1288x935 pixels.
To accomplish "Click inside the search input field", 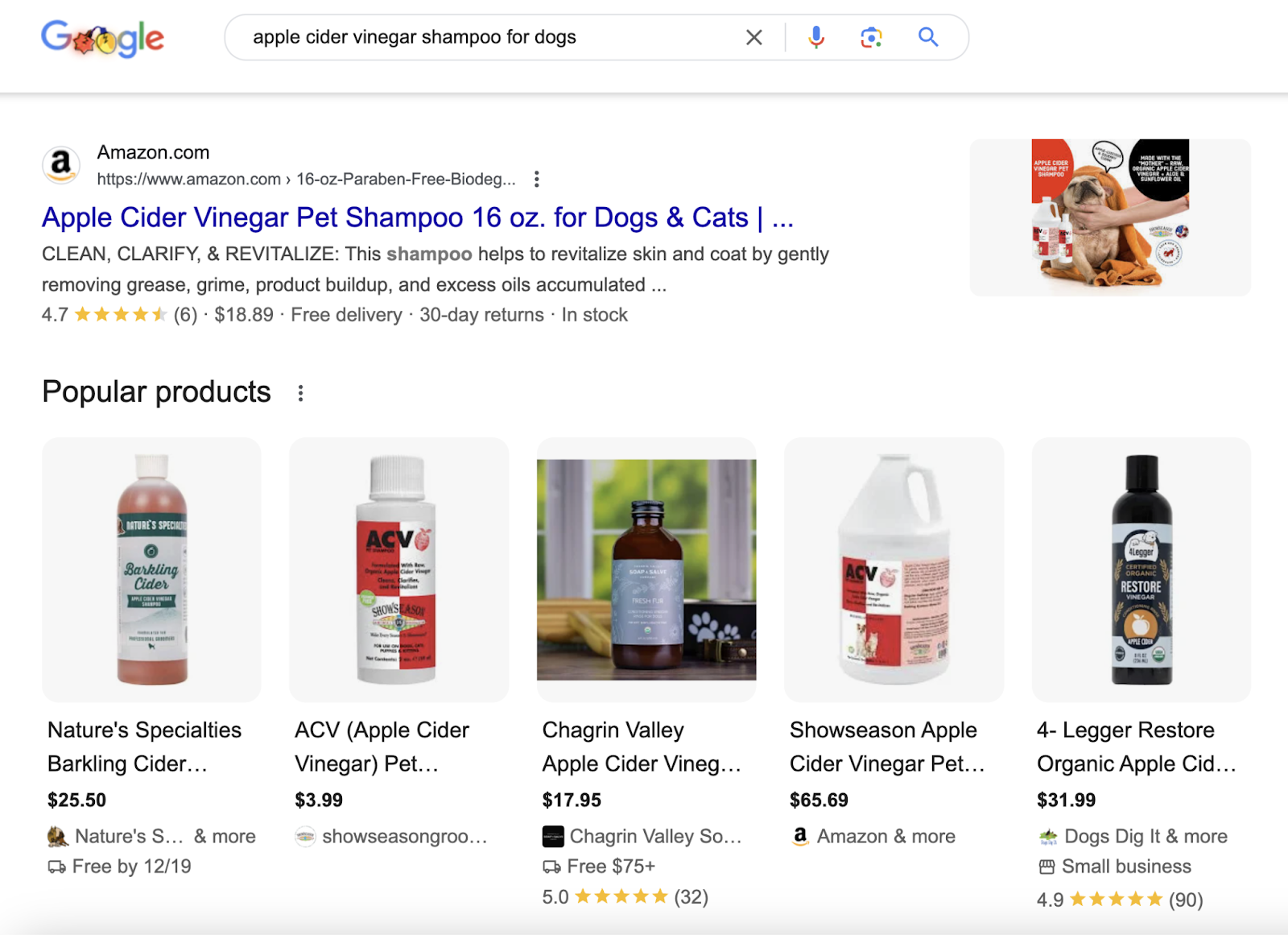I will [x=483, y=37].
